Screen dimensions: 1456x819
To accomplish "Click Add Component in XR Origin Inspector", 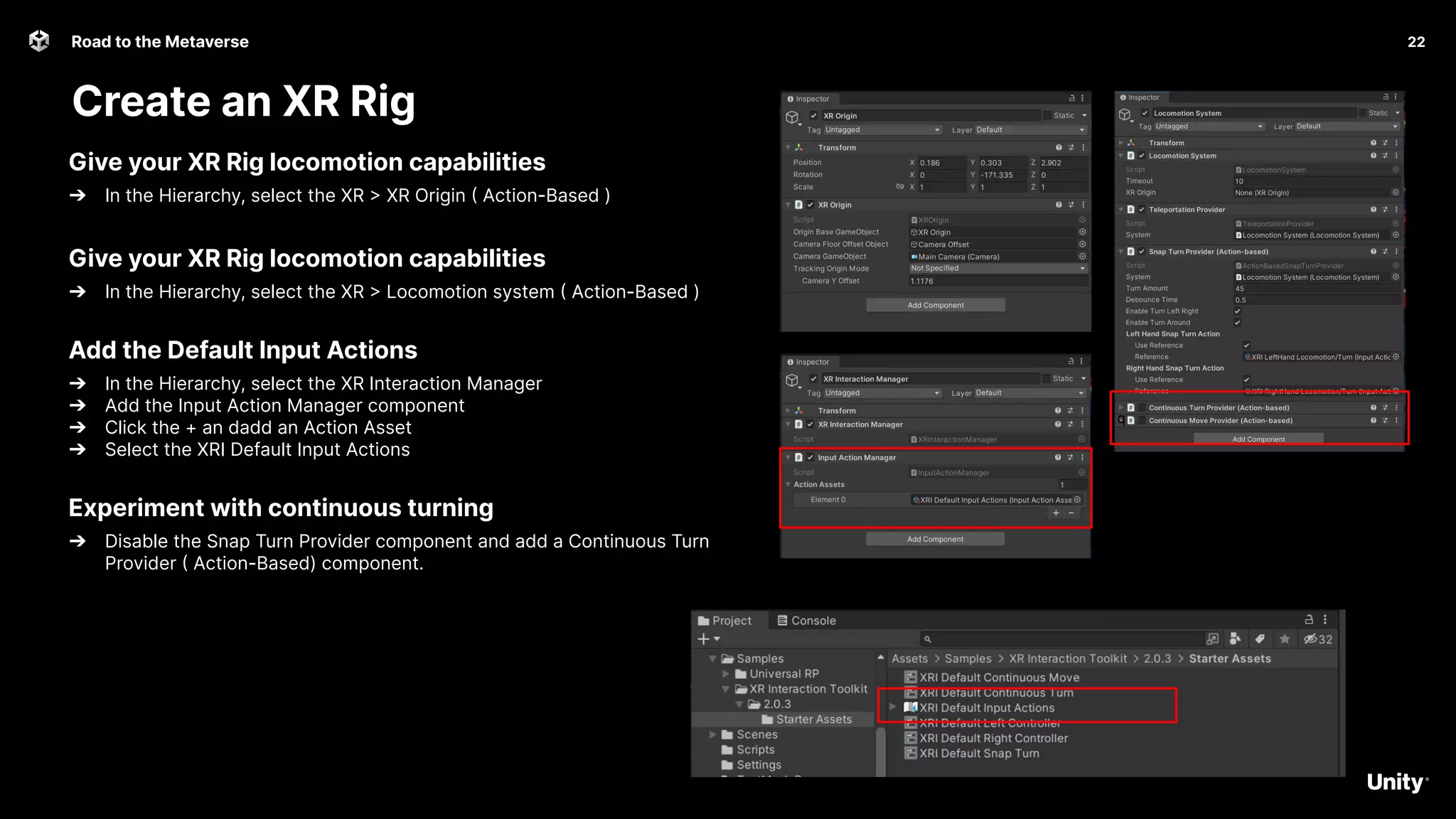I will tap(936, 305).
